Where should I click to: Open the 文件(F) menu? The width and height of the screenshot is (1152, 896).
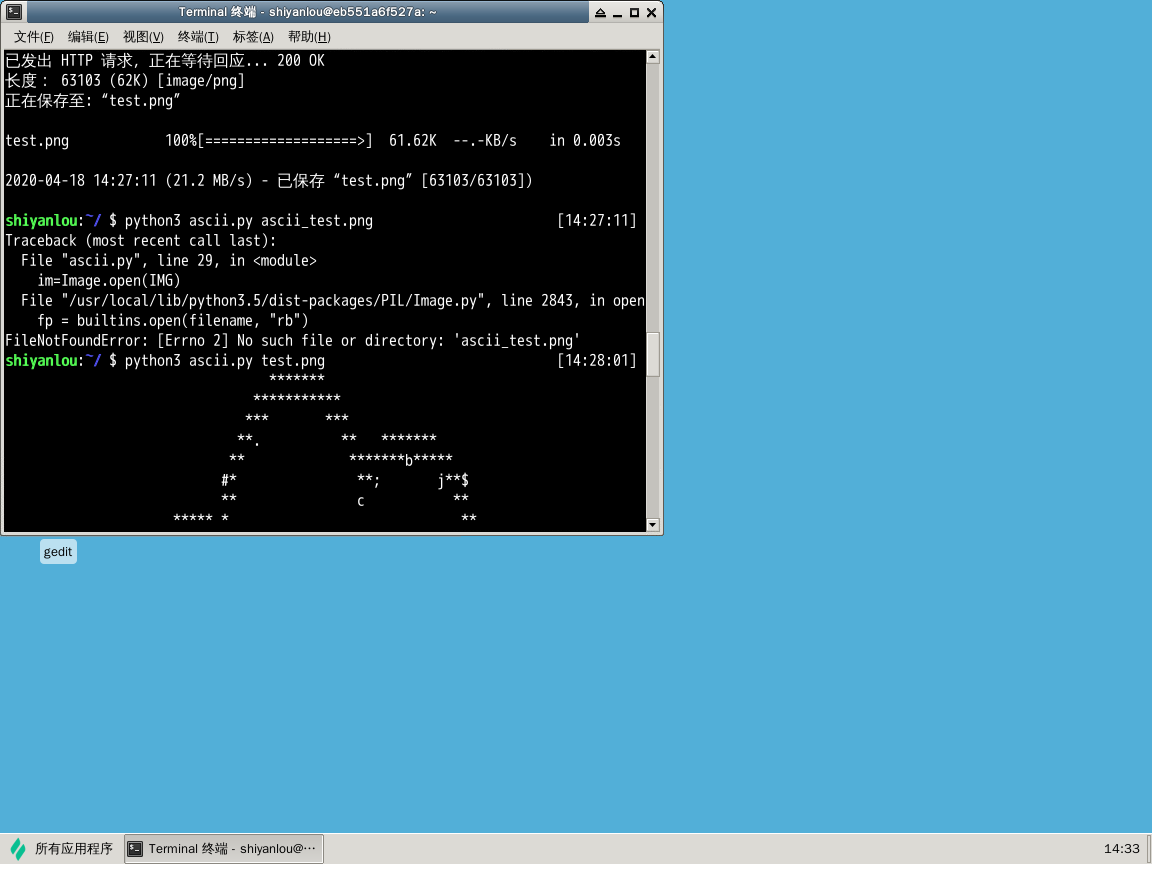(33, 37)
